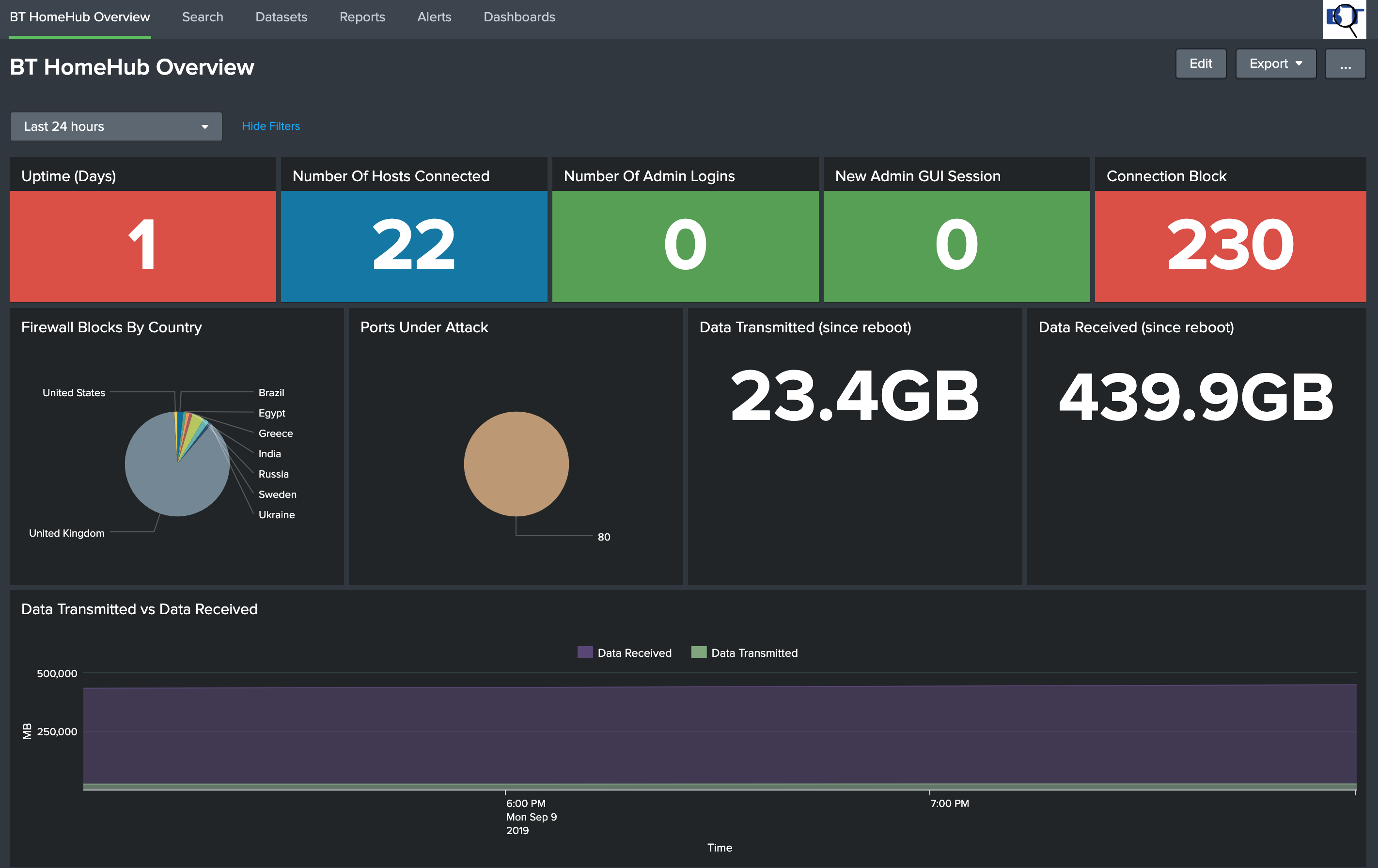Click the Data Received (since reboot) title
The image size is (1378, 868).
coord(1136,327)
